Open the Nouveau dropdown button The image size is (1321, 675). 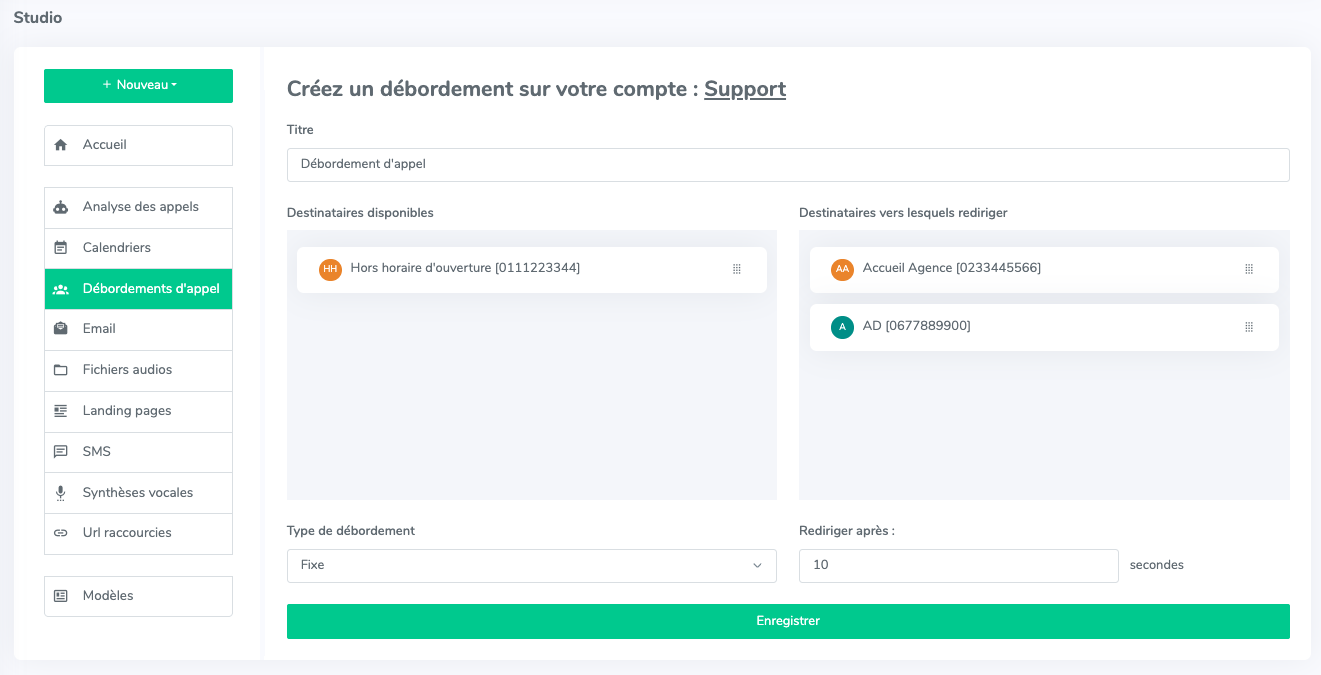coord(138,86)
